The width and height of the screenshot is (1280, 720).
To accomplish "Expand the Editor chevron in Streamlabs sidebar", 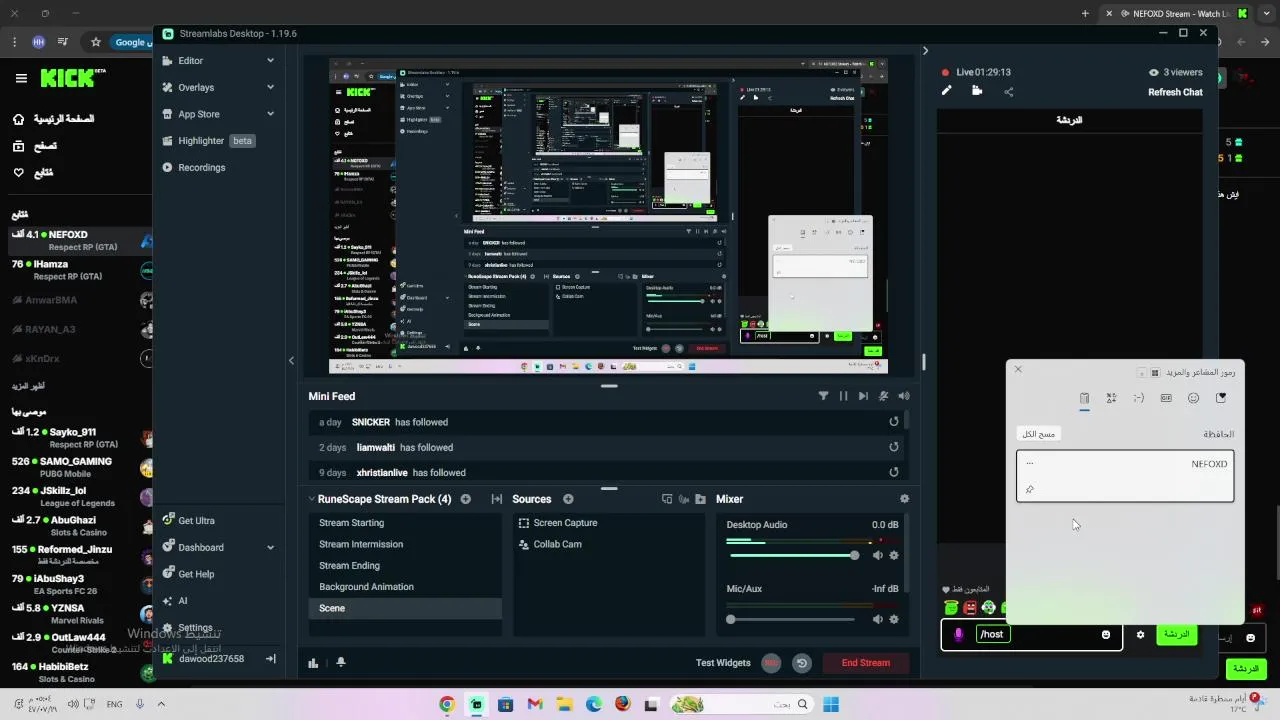I will tap(270, 61).
